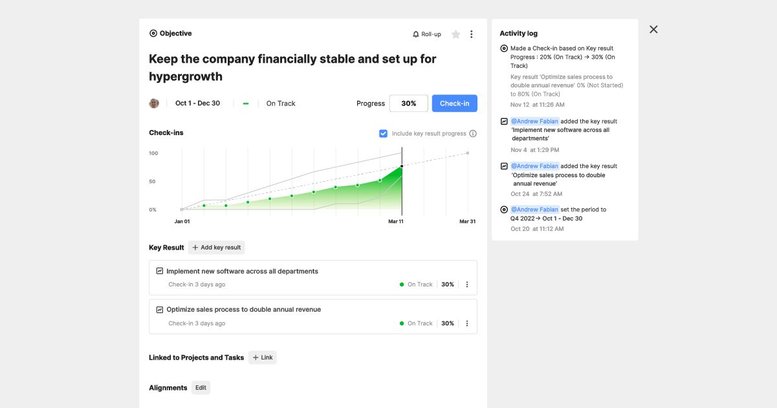Viewport: 777px width, 408px height.
Task: Star this objective as favorite
Action: (x=455, y=34)
